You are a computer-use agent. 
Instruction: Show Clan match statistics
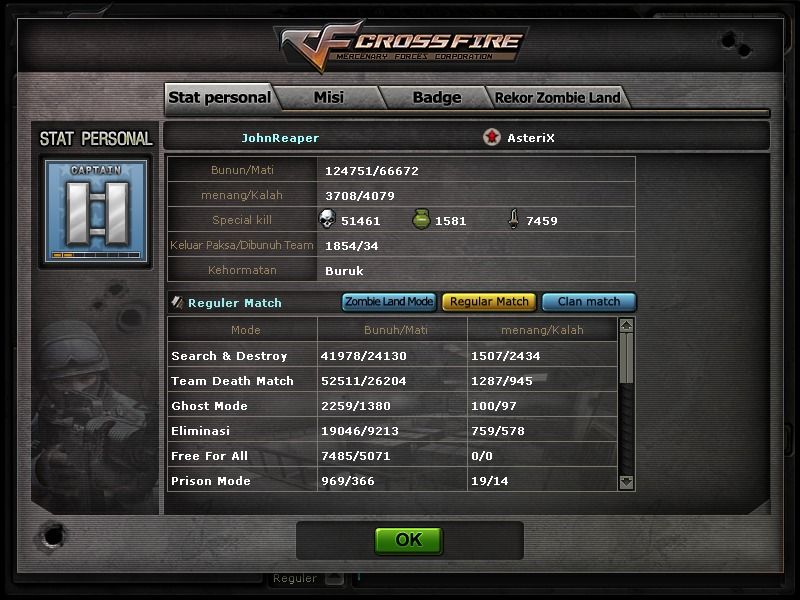(589, 302)
